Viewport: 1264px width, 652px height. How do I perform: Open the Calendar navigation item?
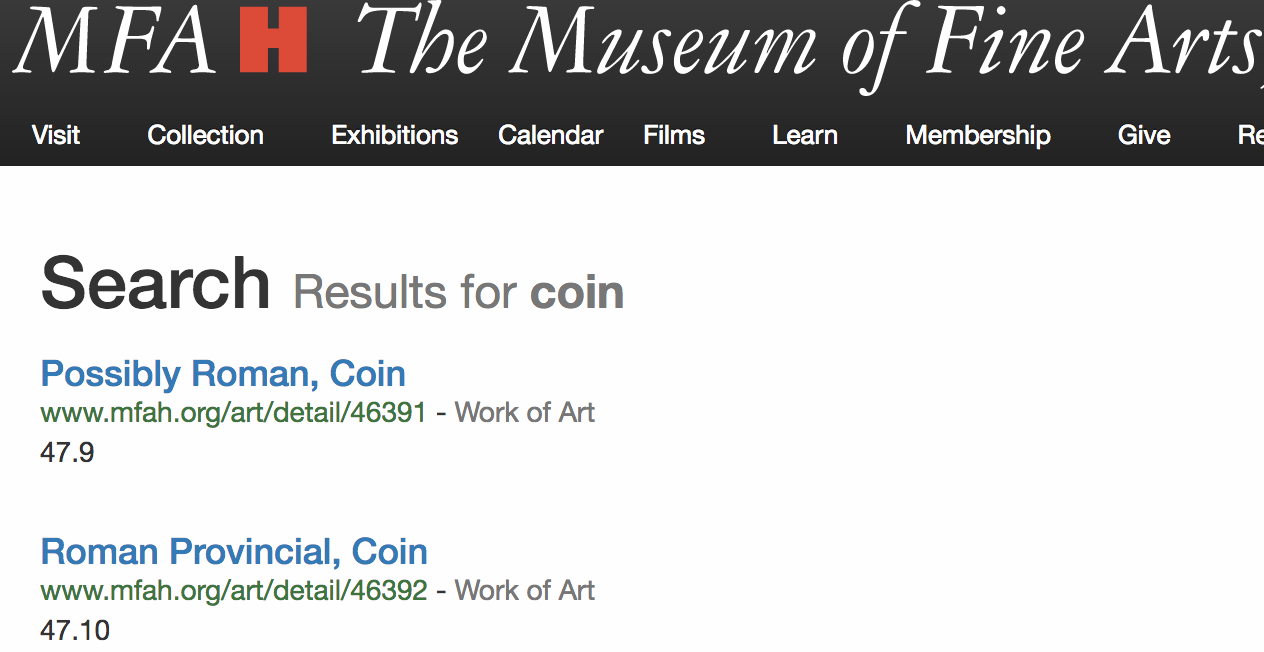click(x=551, y=135)
